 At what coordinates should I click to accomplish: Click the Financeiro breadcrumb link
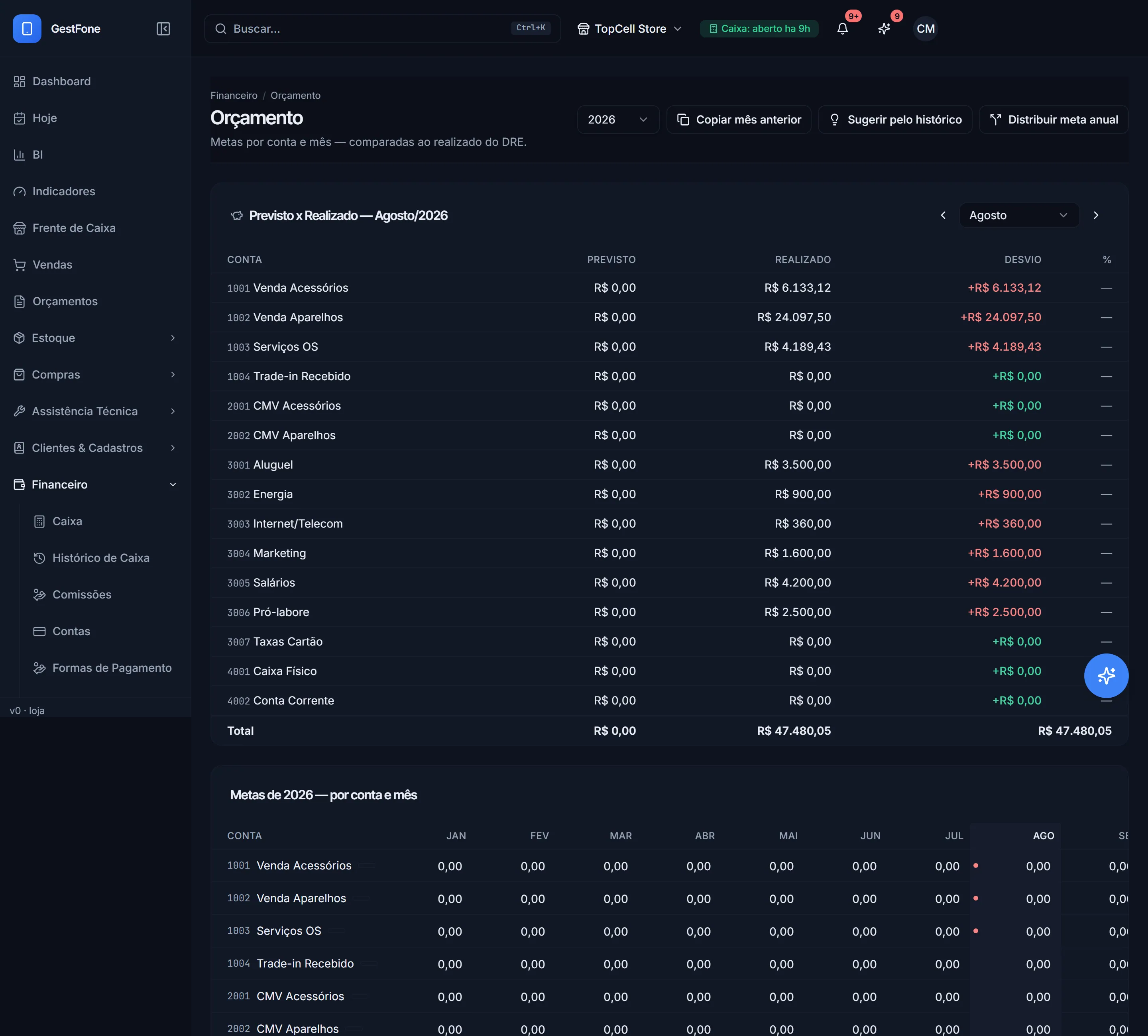(x=234, y=96)
